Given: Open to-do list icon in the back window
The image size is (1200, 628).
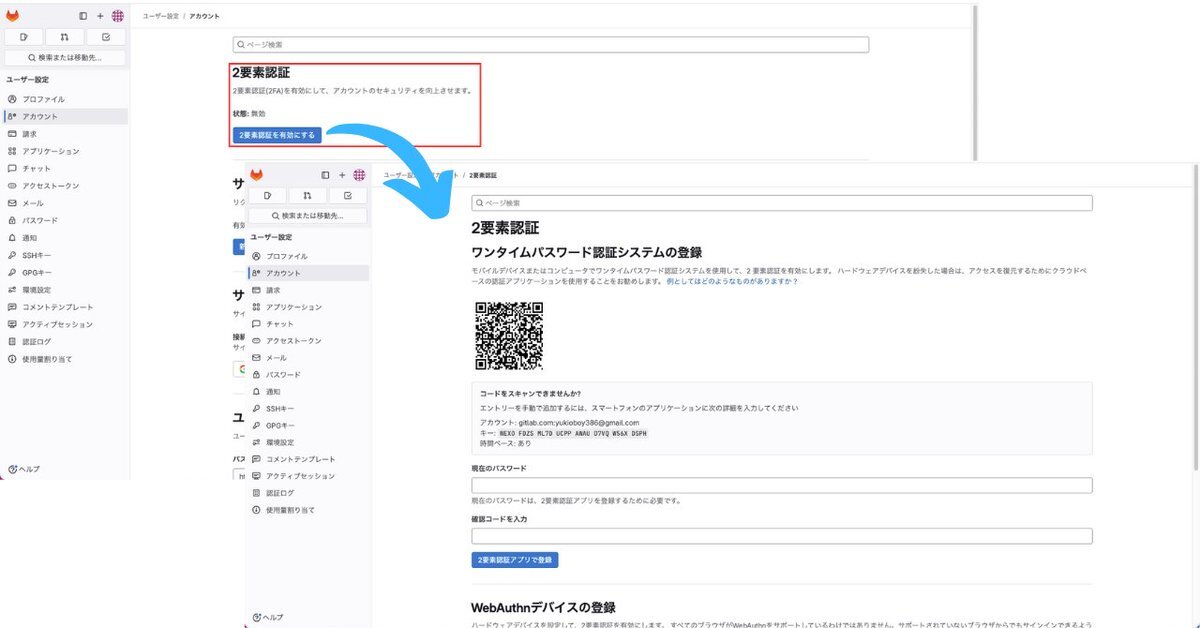Looking at the screenshot, I should [106, 37].
